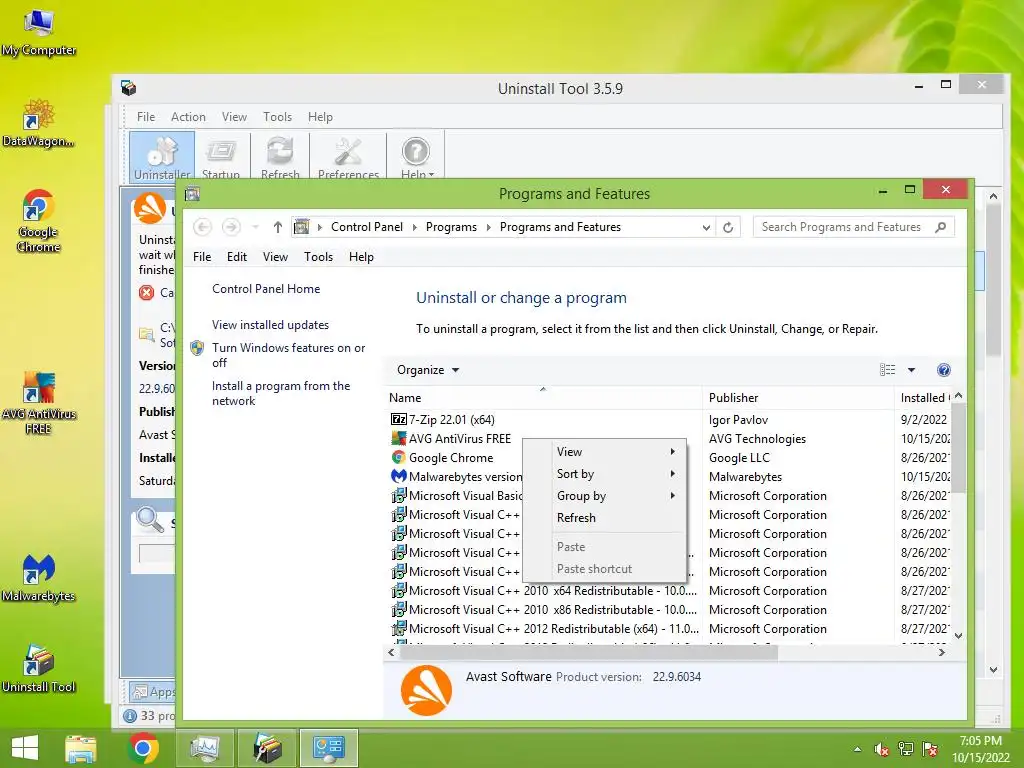Click the change view icon
Screen dimensions: 1024x768
(888, 370)
